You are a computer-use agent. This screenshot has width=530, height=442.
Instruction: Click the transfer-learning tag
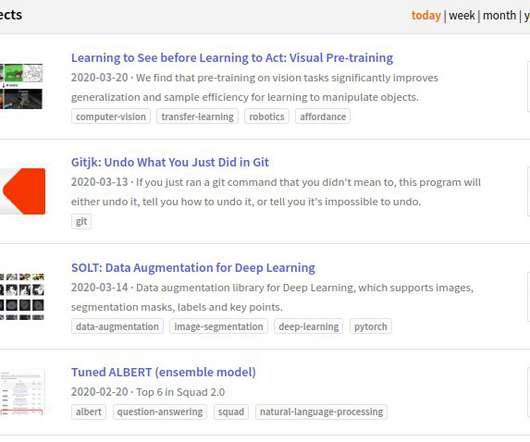click(x=197, y=117)
